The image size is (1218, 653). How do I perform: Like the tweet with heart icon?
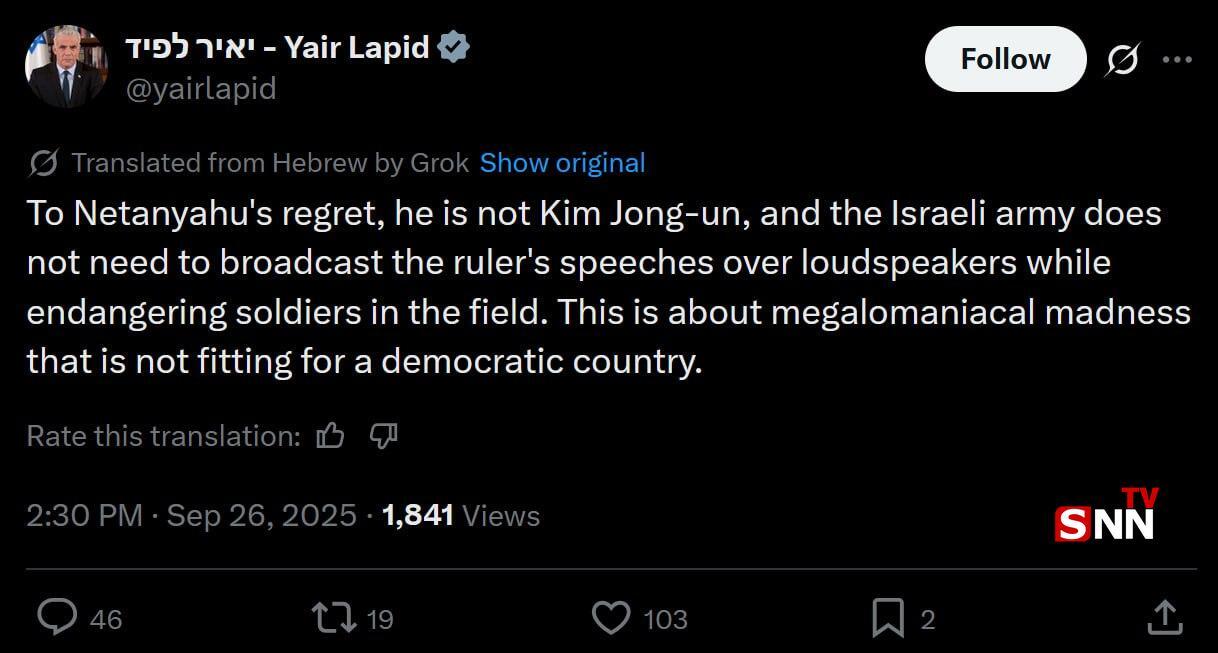point(611,618)
